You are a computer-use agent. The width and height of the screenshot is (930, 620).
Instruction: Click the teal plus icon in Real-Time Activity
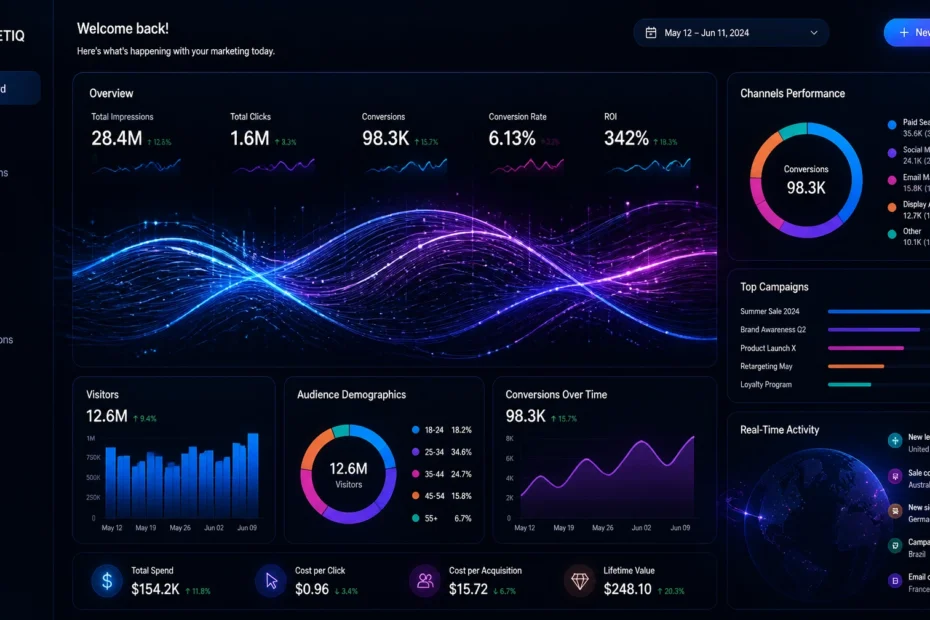pos(894,441)
